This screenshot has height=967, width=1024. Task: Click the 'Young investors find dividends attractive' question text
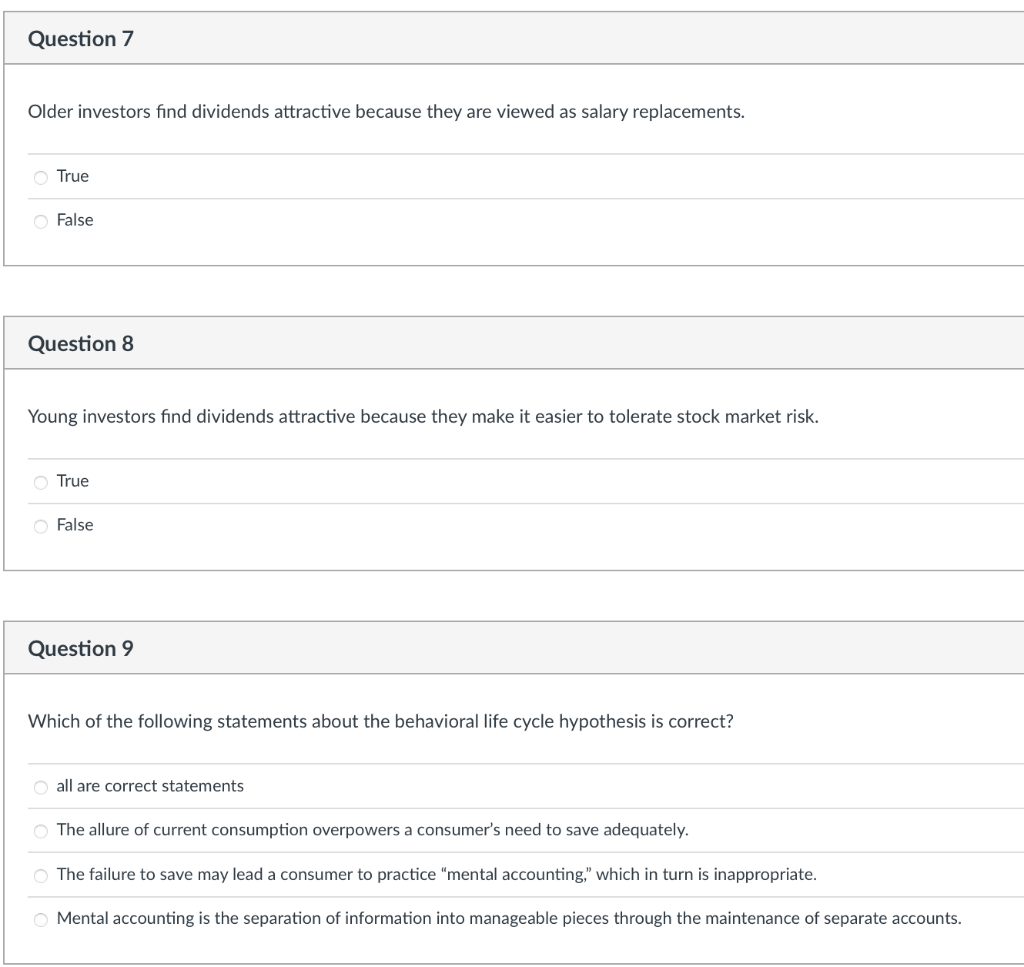(423, 417)
